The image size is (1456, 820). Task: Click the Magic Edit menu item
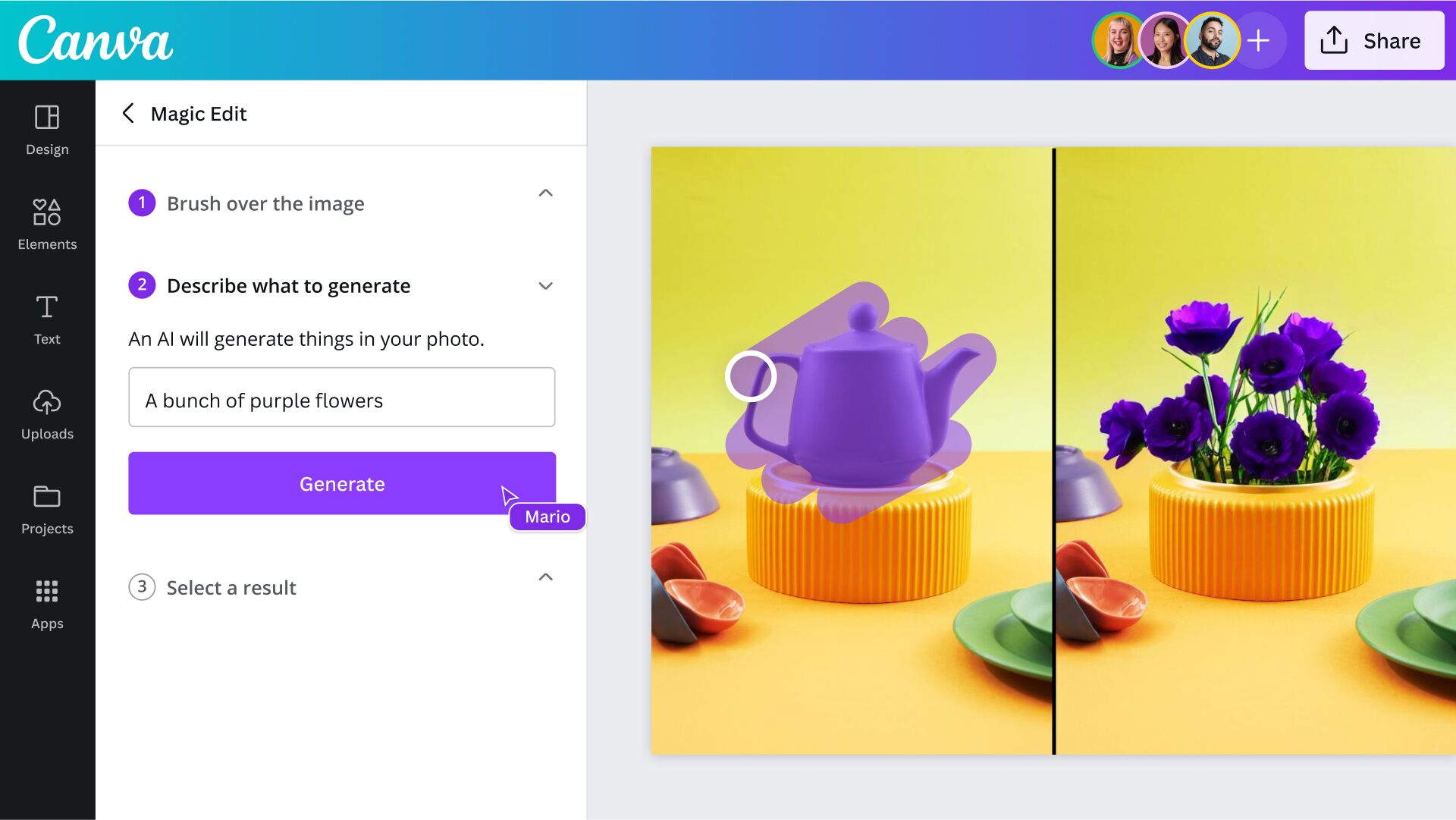(x=198, y=113)
